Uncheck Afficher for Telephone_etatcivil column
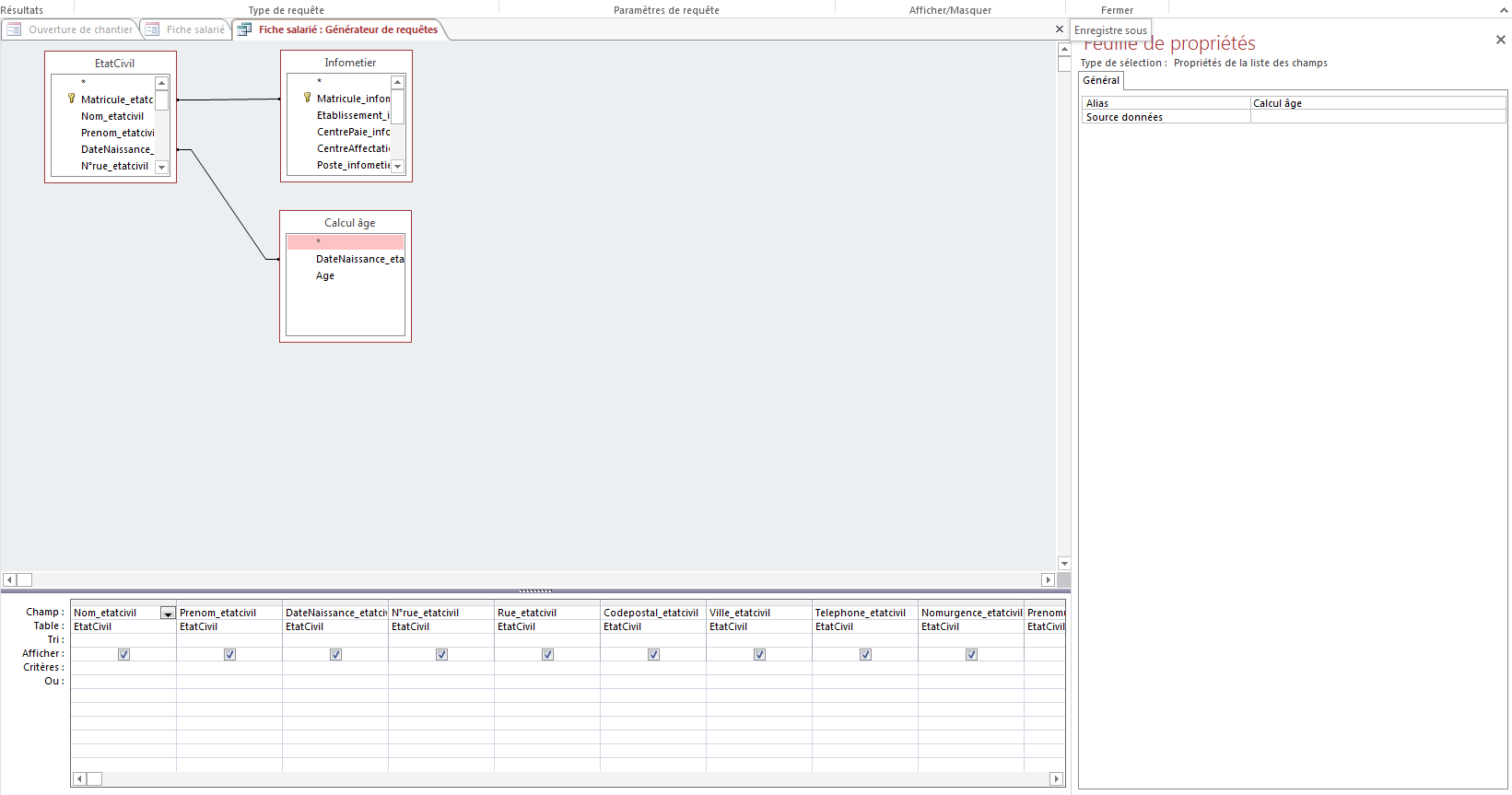The width and height of the screenshot is (1512, 795). pyautogui.click(x=865, y=654)
